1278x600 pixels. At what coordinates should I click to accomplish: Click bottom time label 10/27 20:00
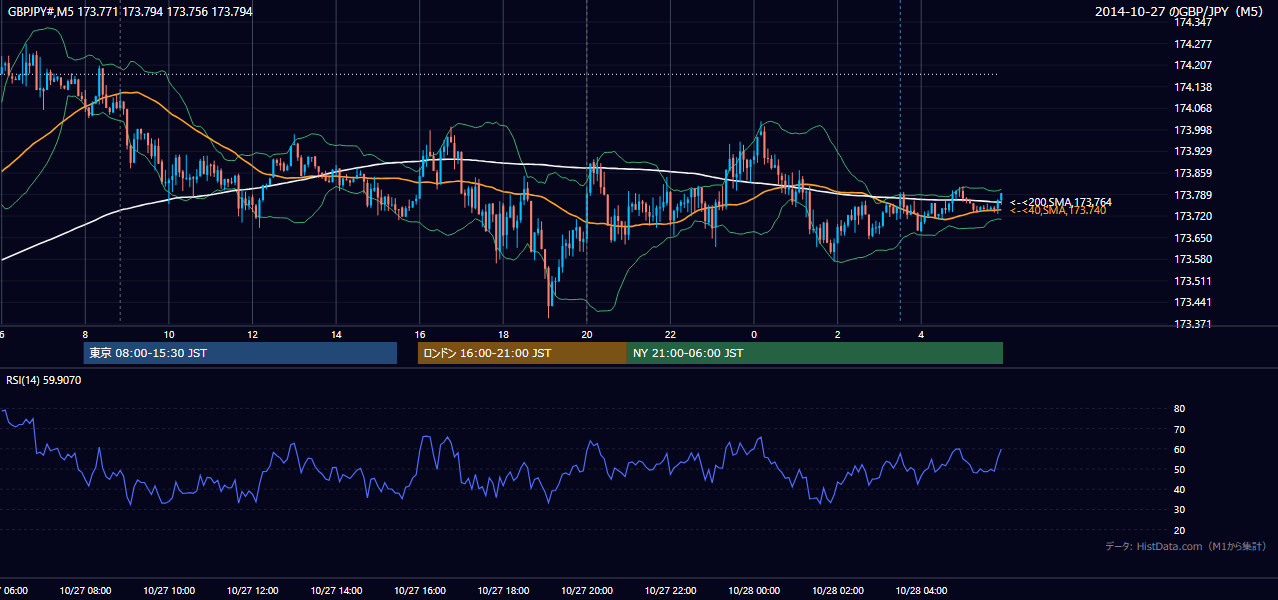point(587,590)
